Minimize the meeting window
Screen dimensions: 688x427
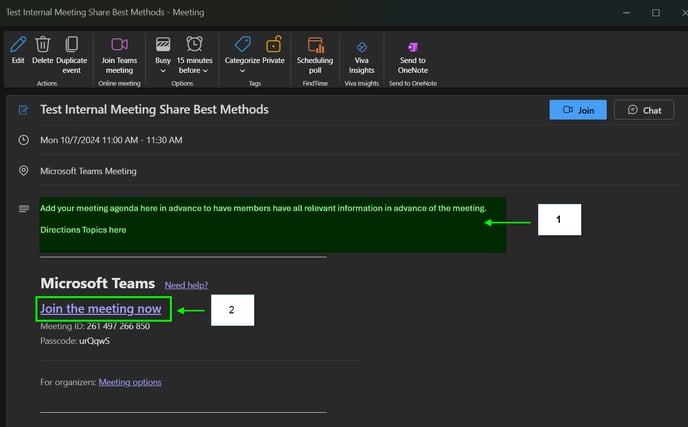click(627, 12)
